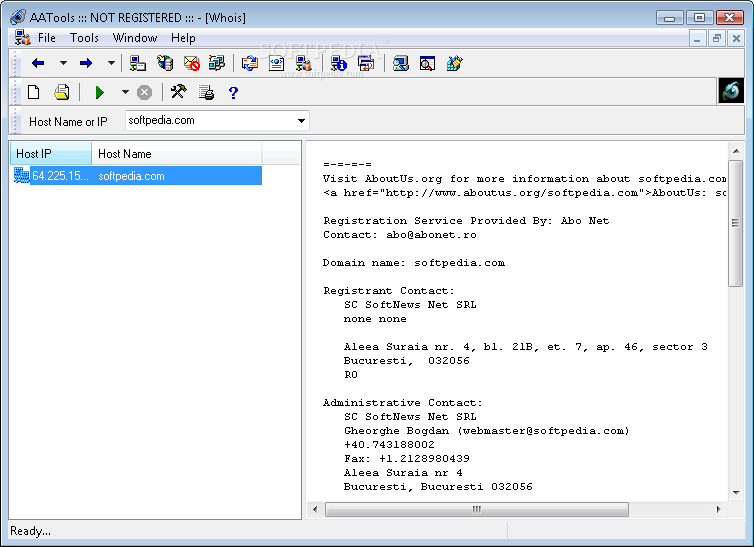Click the vertical scrollbar up arrow
Screen dimensions: 754x547
pos(736,151)
